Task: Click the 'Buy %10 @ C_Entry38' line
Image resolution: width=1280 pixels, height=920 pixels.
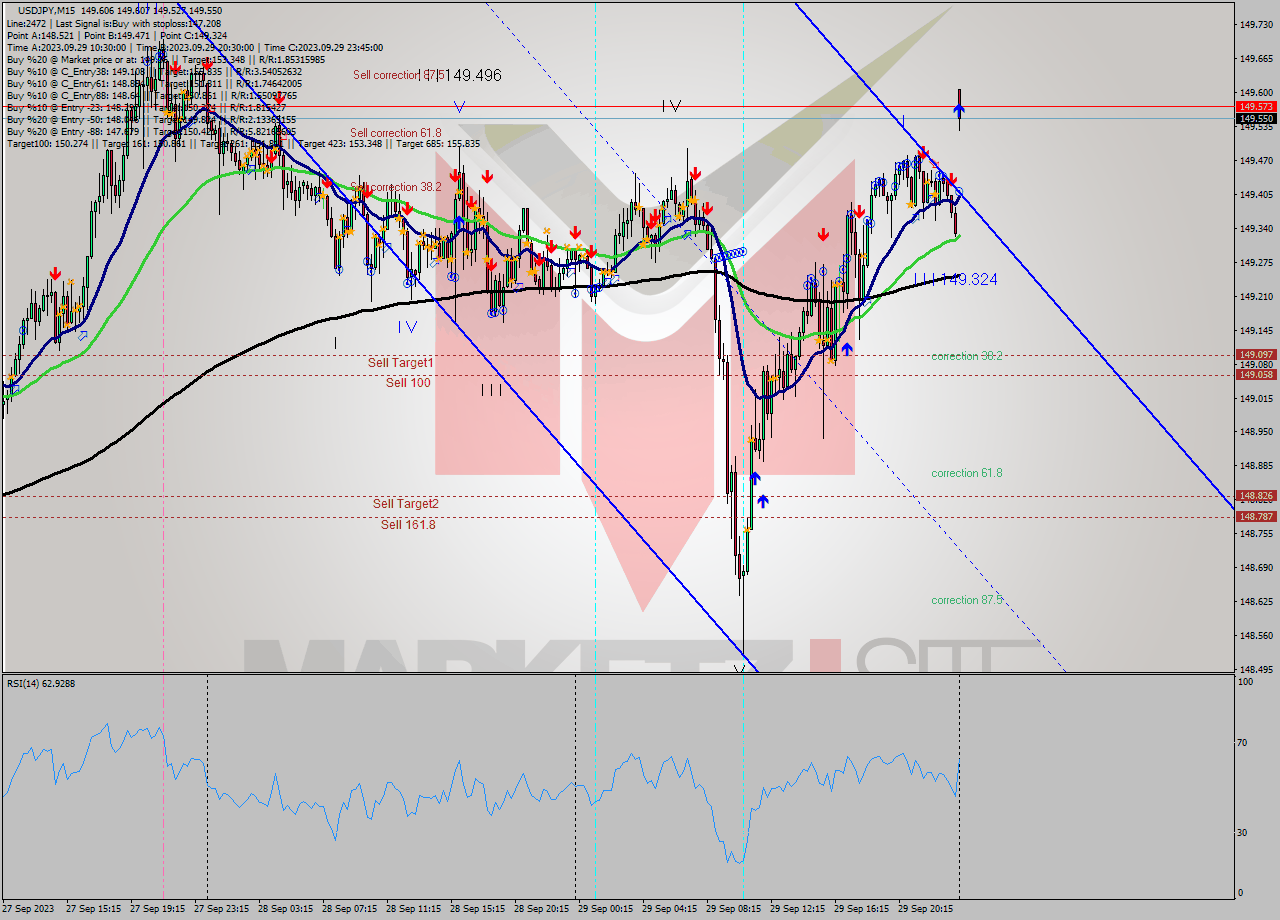Action: pyautogui.click(x=153, y=71)
